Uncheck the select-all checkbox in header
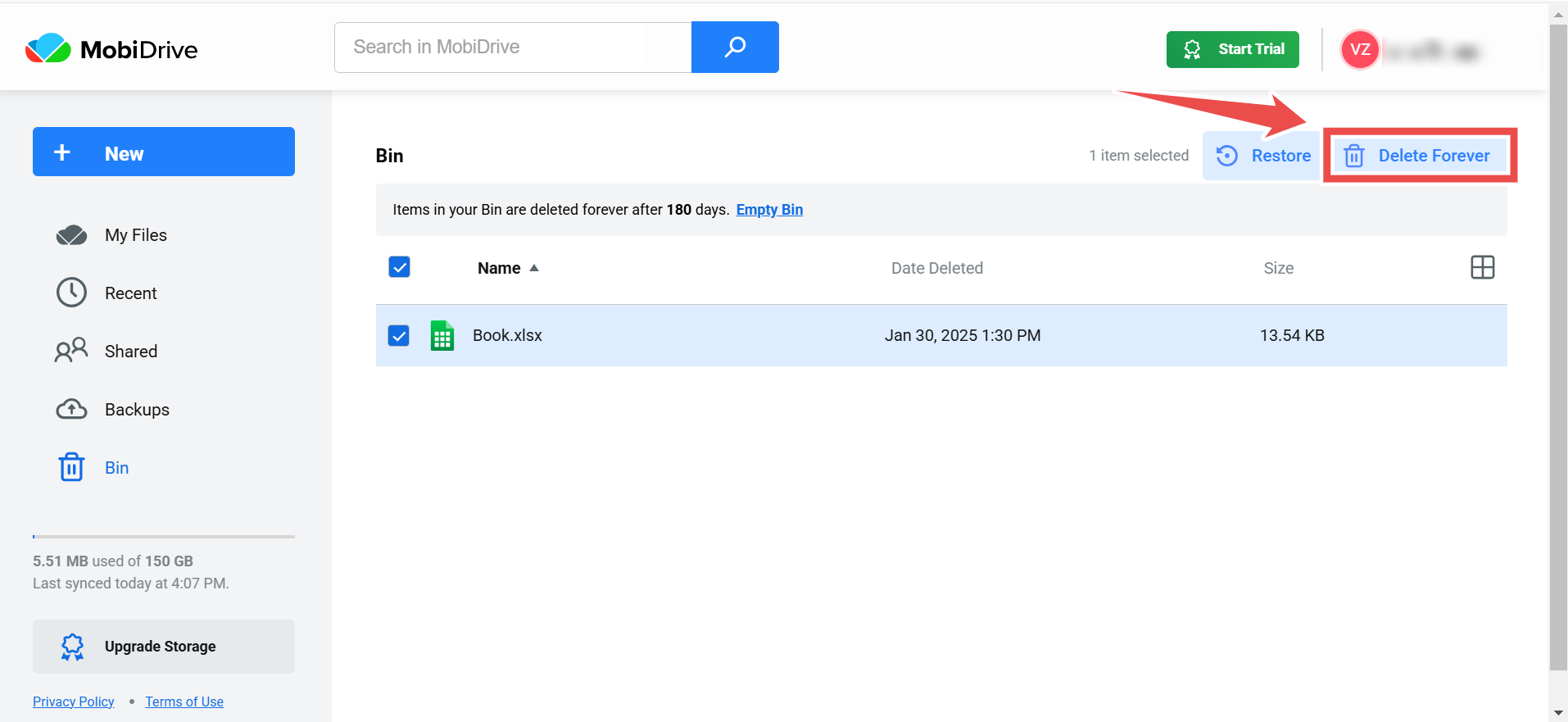 (x=399, y=267)
